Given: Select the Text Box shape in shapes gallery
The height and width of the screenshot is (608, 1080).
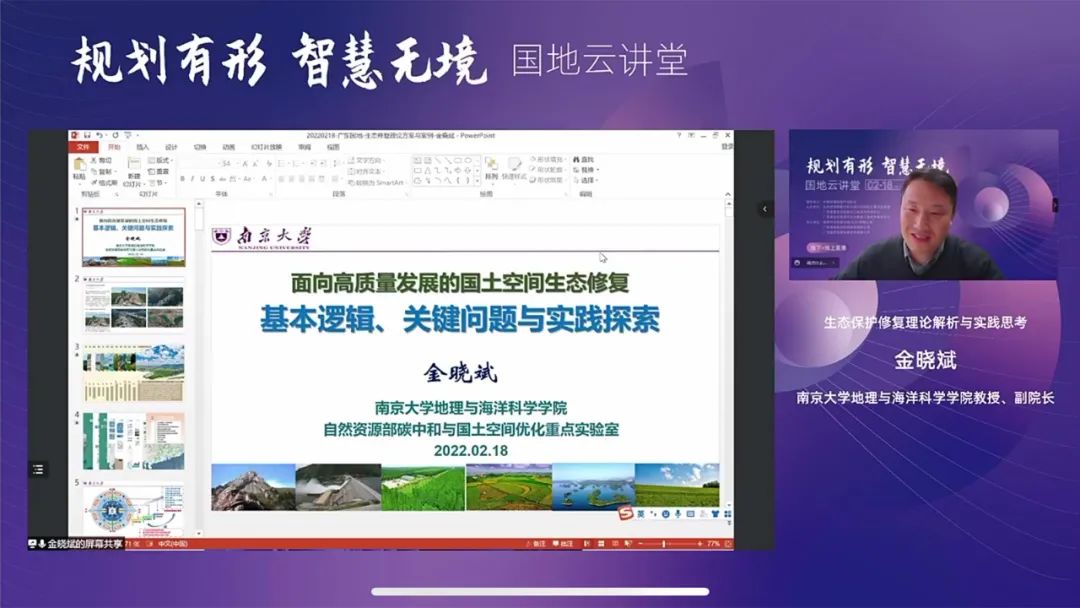Looking at the screenshot, I should click(x=417, y=160).
